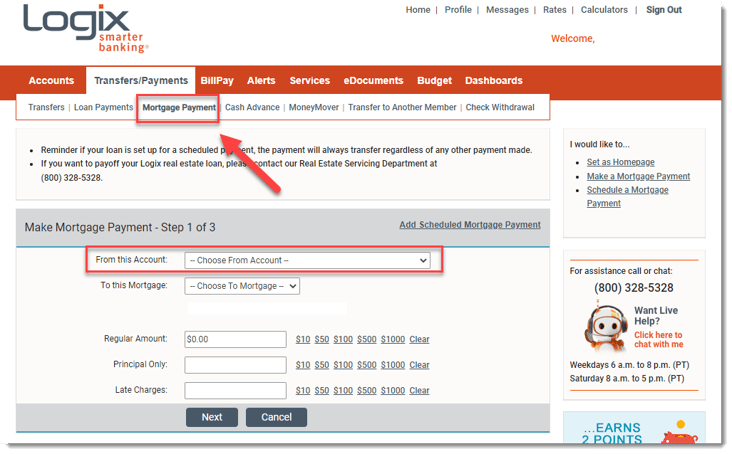Image resolution: width=732 pixels, height=454 pixels.
Task: Add $50 to Regular Amount
Action: [322, 340]
